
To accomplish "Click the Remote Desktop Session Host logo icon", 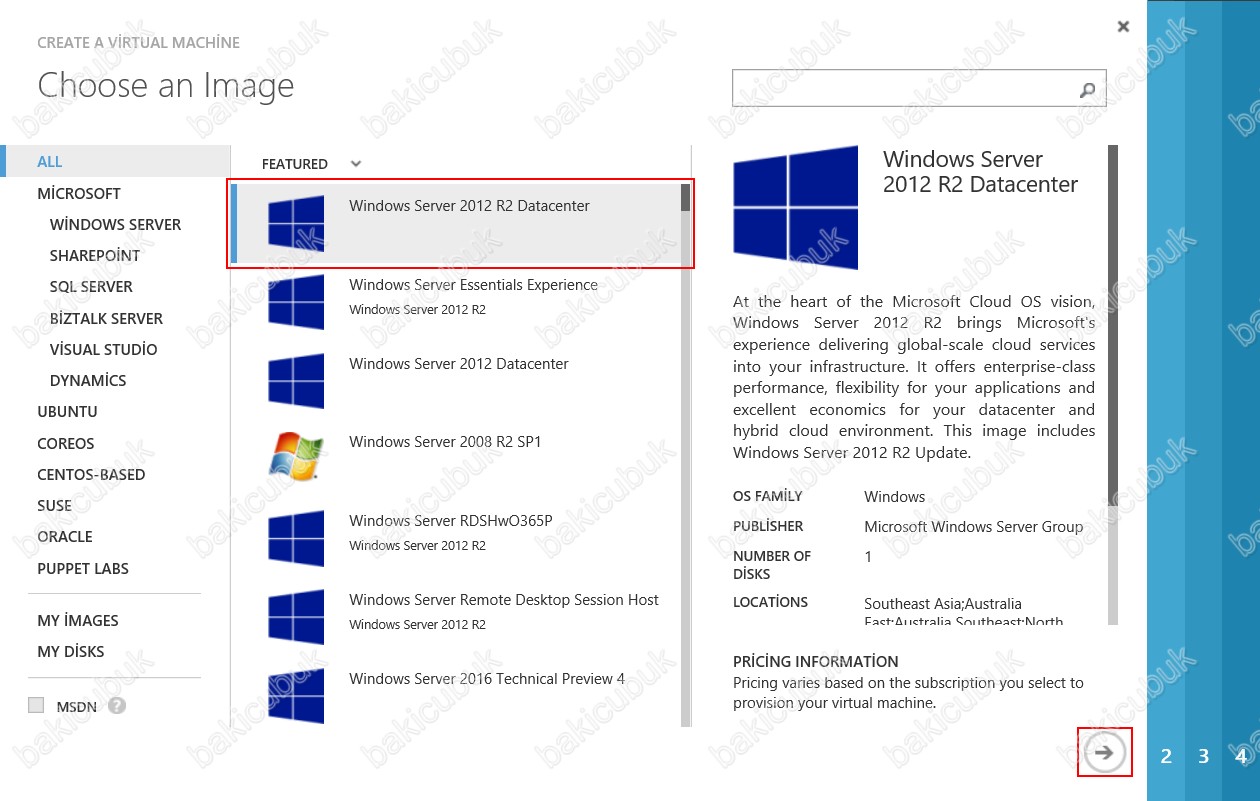I will [296, 617].
